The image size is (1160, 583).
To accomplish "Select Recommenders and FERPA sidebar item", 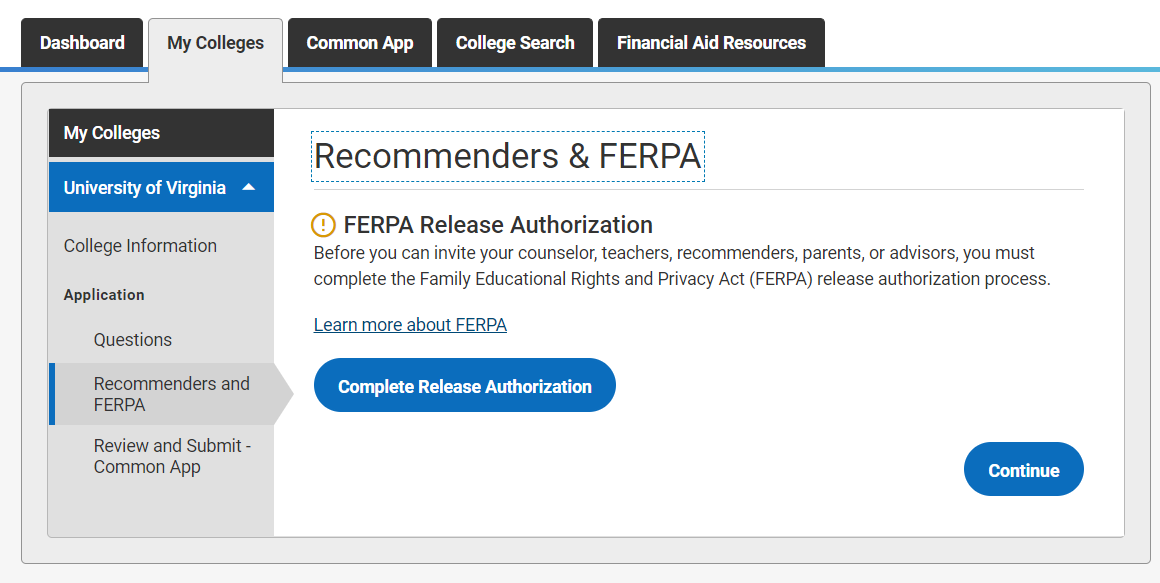I will point(172,394).
